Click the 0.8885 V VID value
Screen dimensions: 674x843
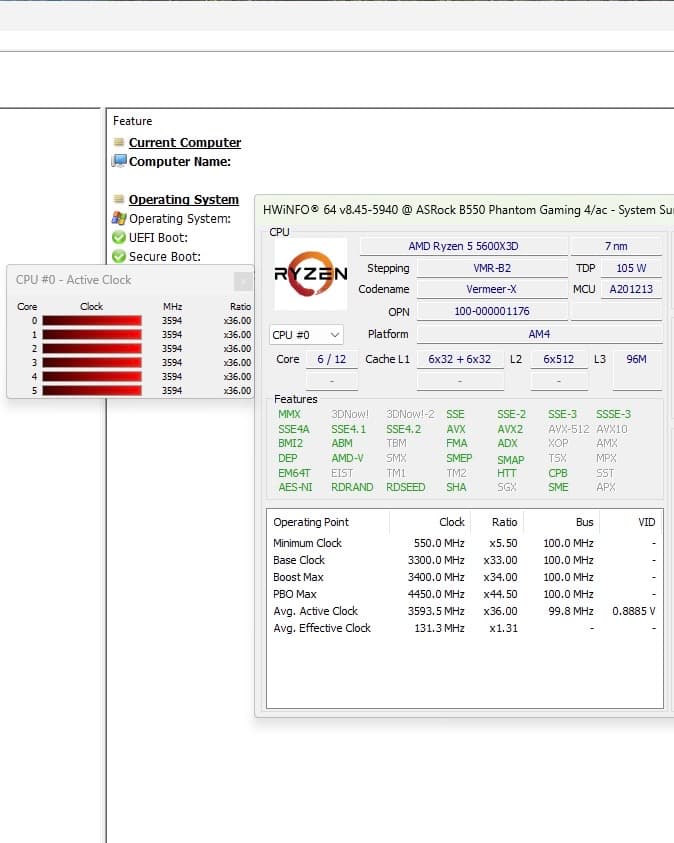point(634,611)
